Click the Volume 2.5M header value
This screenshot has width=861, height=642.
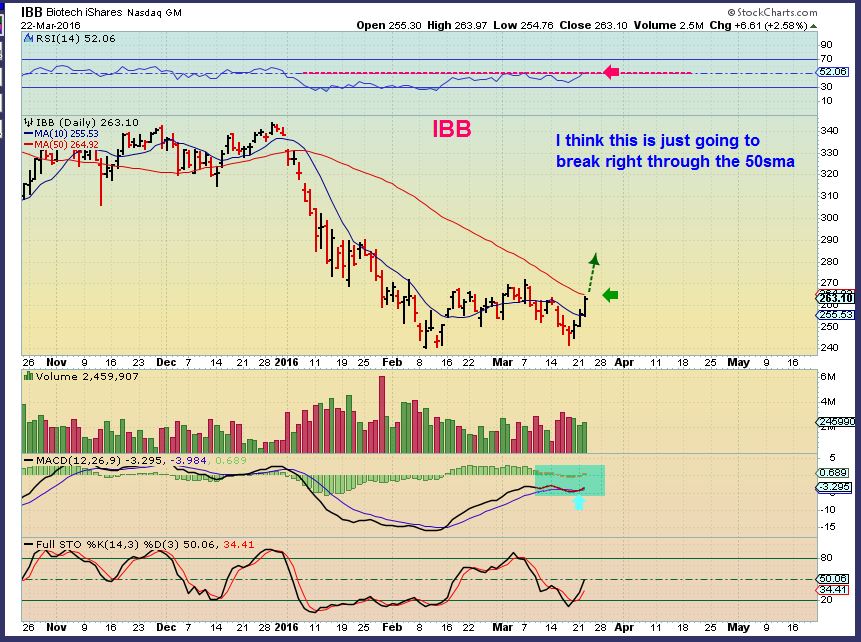(x=668, y=25)
